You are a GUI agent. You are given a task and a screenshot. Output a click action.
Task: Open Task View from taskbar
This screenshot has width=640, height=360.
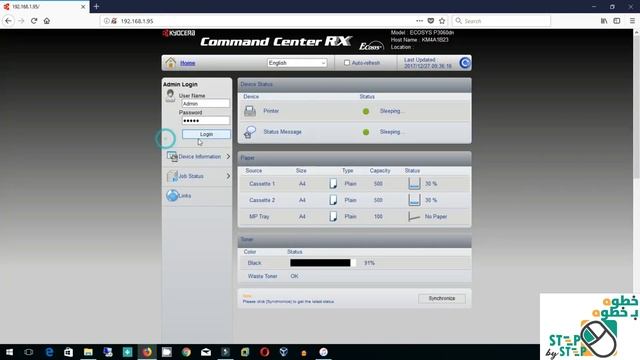[29, 352]
